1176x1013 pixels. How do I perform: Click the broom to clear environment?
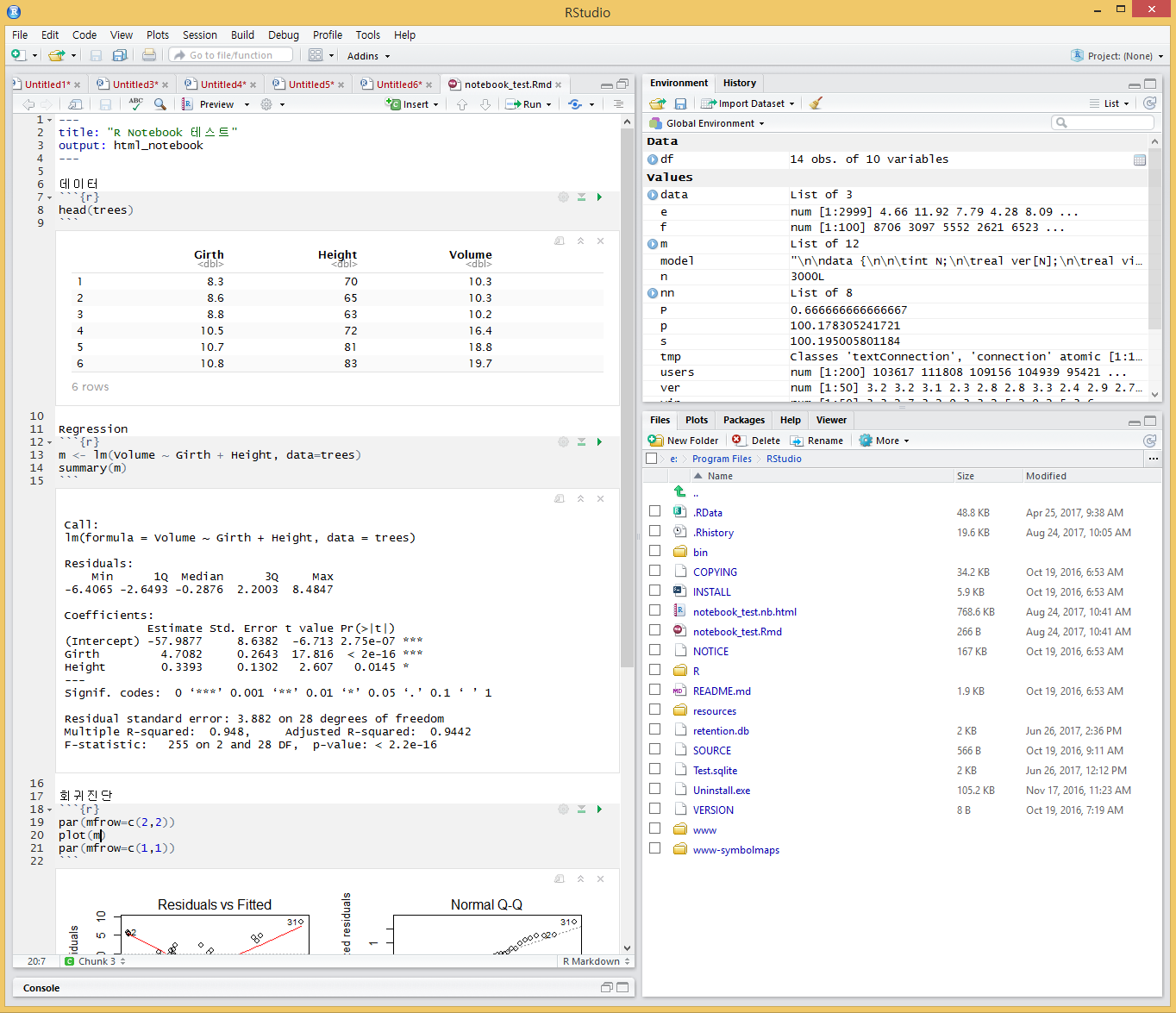click(816, 103)
